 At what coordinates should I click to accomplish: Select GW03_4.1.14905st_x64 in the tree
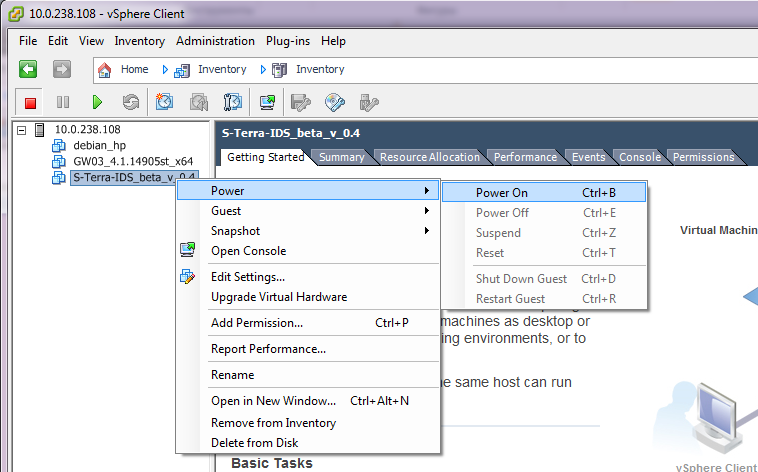coord(133,161)
